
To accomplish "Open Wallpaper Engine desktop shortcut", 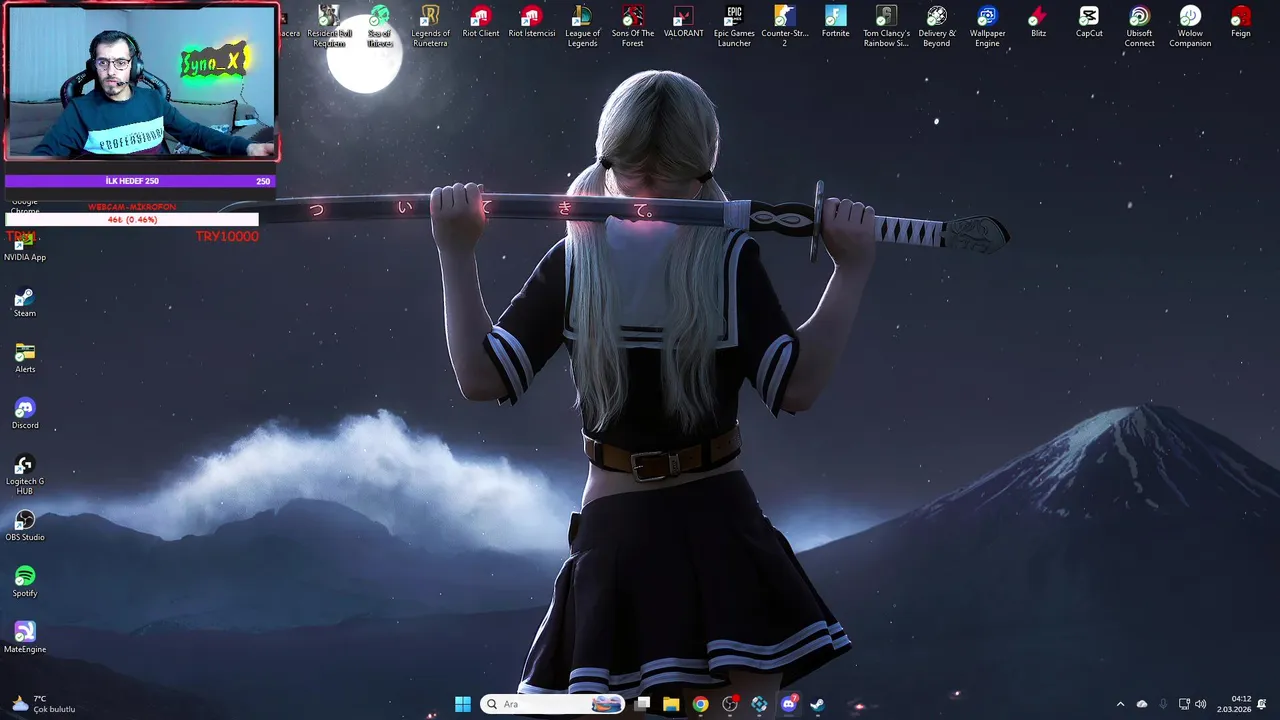I will tap(987, 26).
